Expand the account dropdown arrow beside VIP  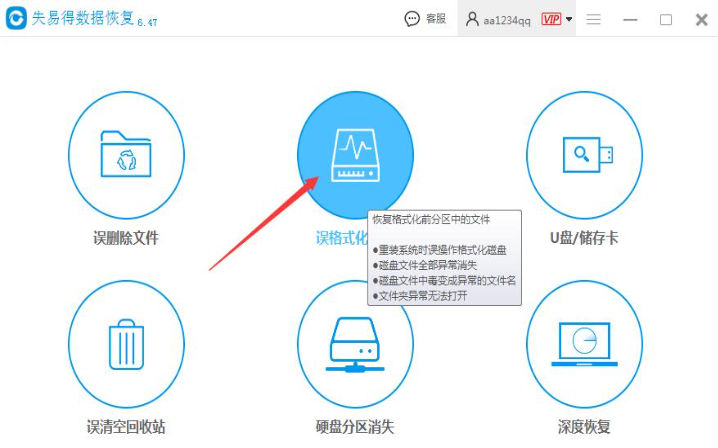[x=569, y=19]
